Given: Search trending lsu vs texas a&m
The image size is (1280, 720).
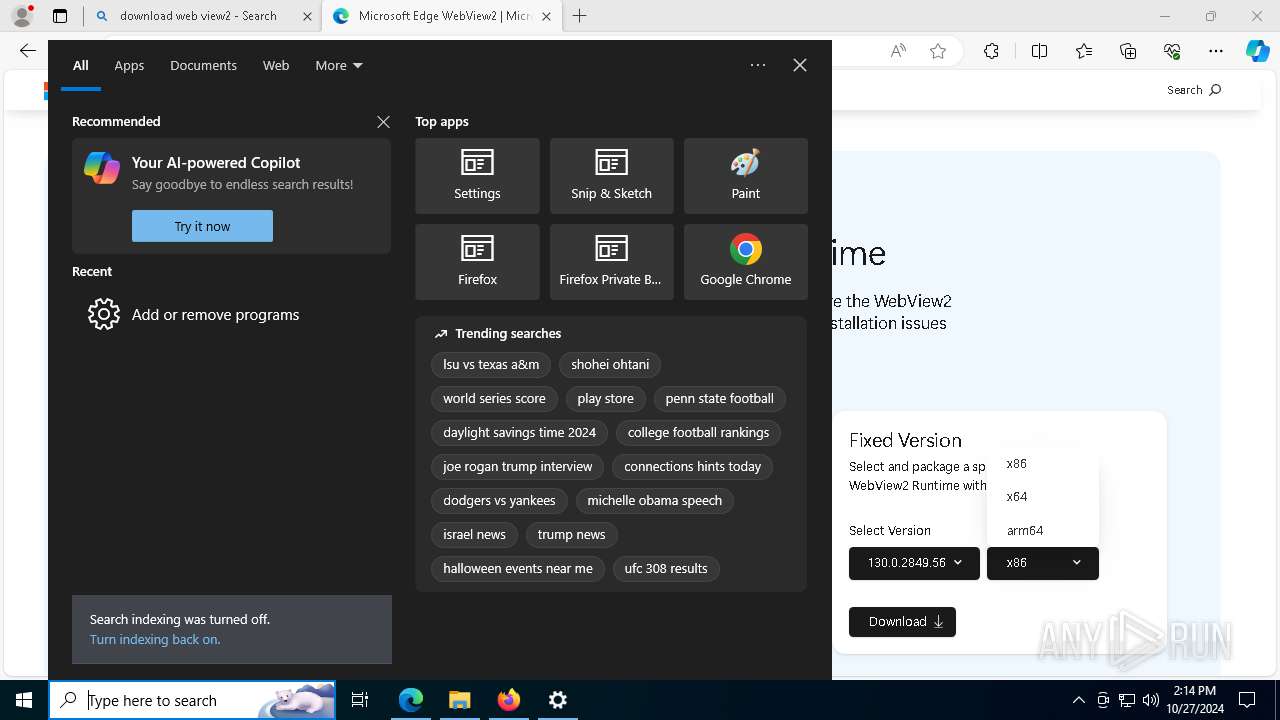Looking at the screenshot, I should [x=491, y=364].
